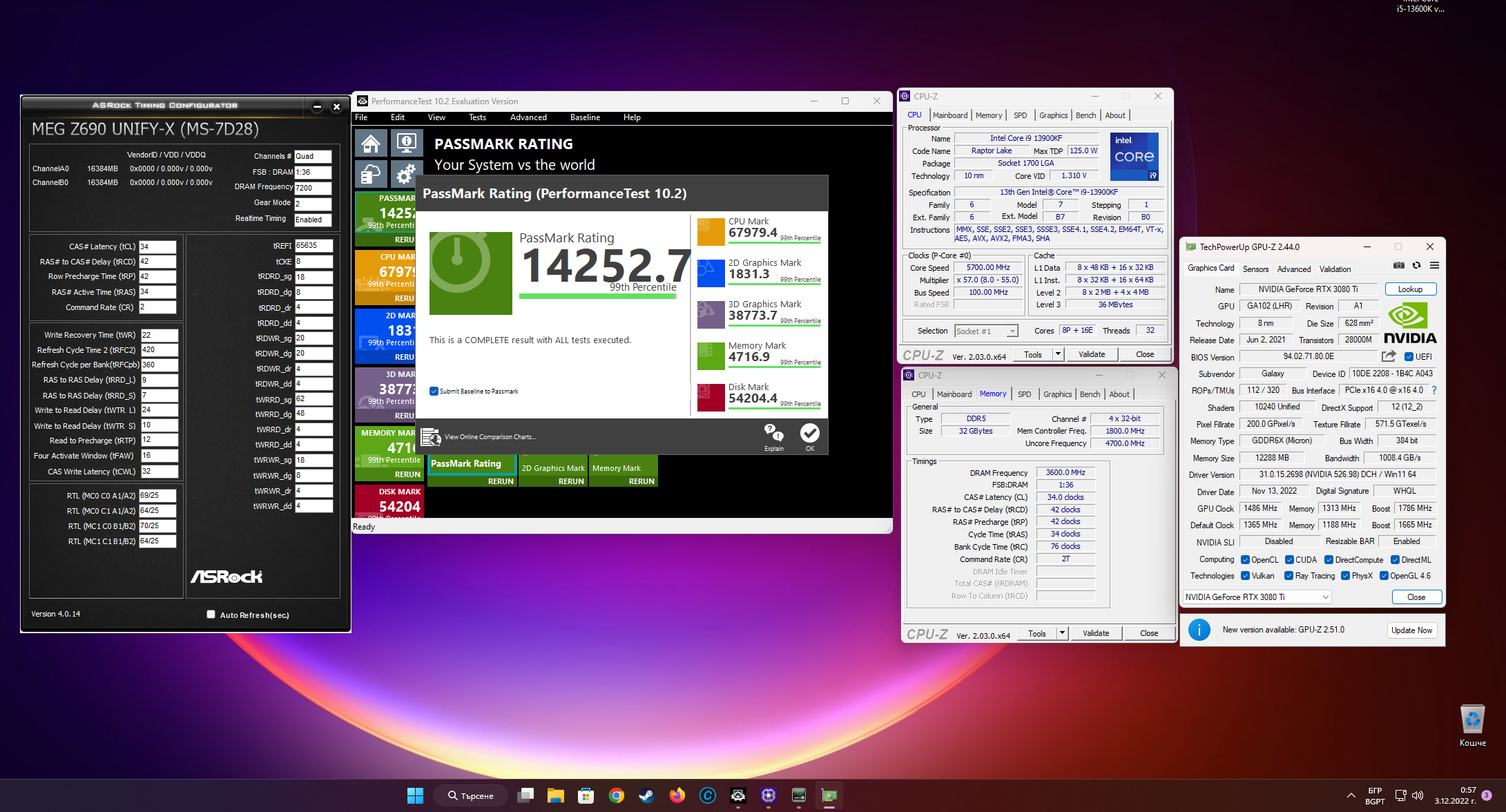Toggle OpenCL checkbox in GPU-Z
Screen dimensions: 1506x812
pyautogui.click(x=1245, y=560)
